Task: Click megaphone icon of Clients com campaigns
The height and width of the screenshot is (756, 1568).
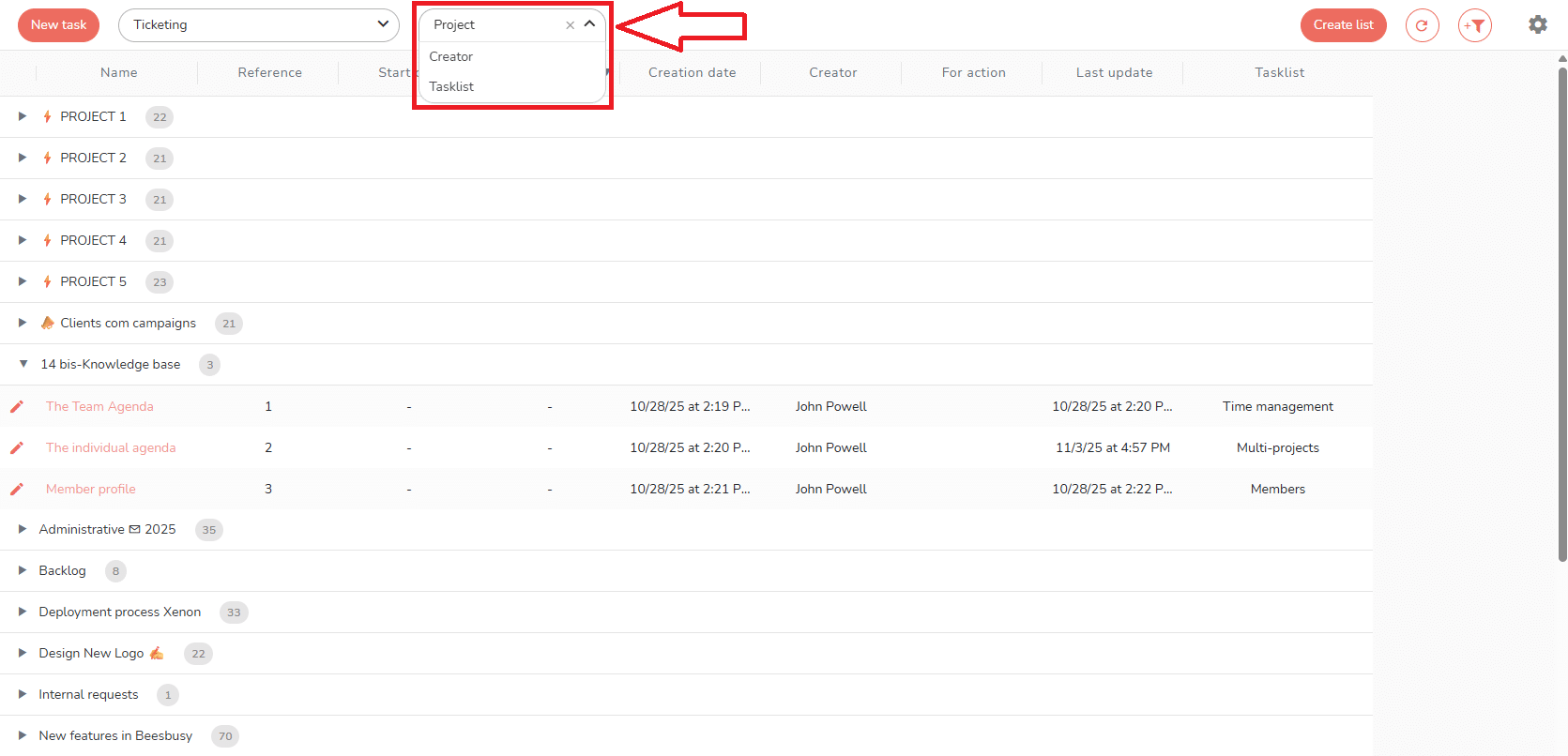Action: tap(48, 323)
